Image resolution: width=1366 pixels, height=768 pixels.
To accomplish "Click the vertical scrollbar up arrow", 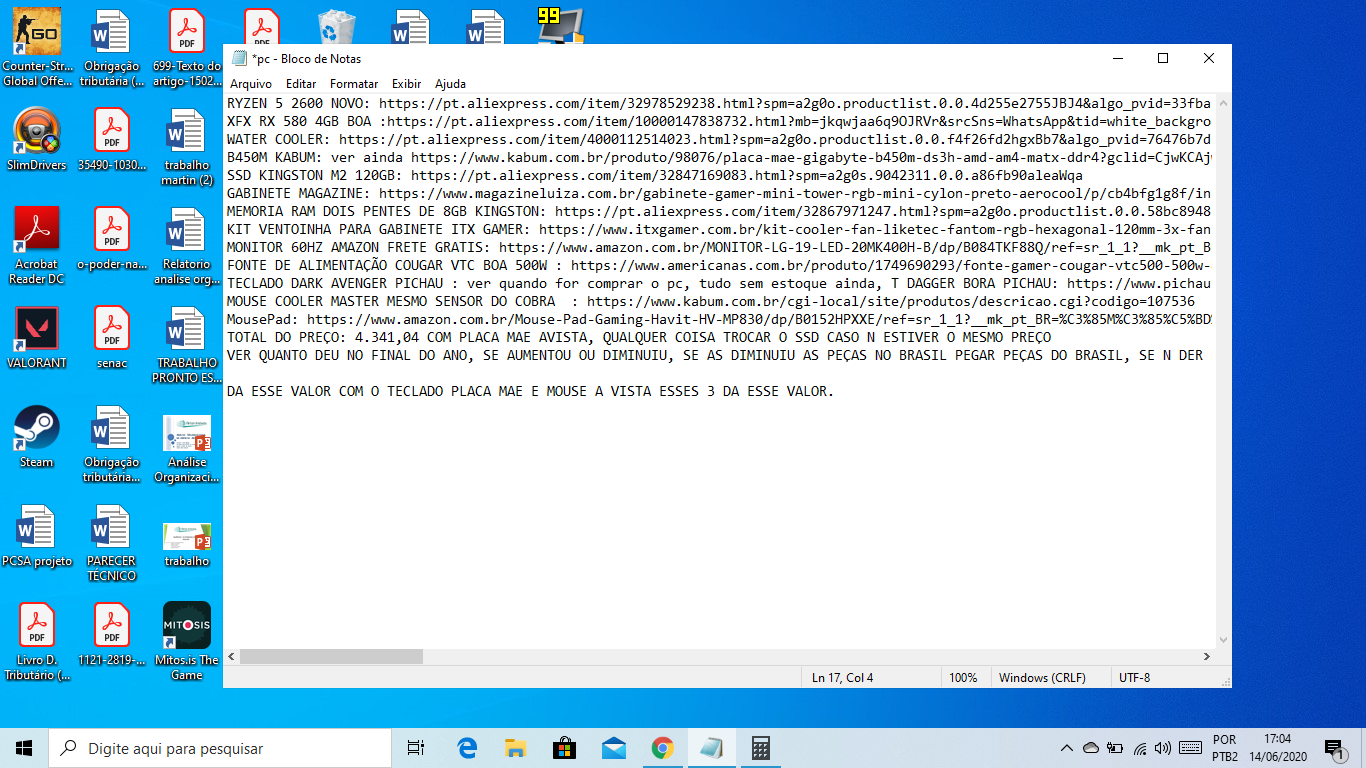I will 1222,101.
